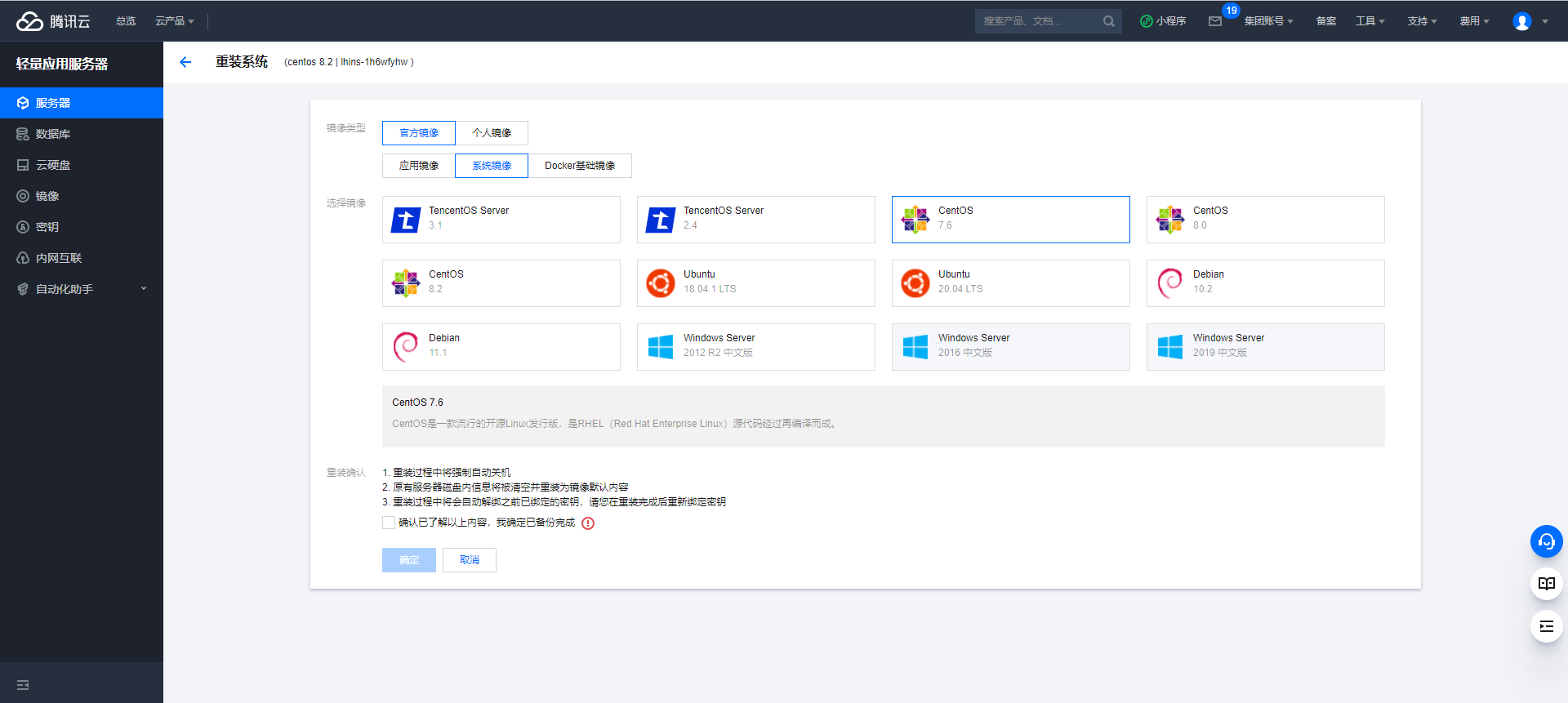This screenshot has width=1568, height=703.
Task: Click the automation assistant sidebar icon
Action: pyautogui.click(x=23, y=289)
